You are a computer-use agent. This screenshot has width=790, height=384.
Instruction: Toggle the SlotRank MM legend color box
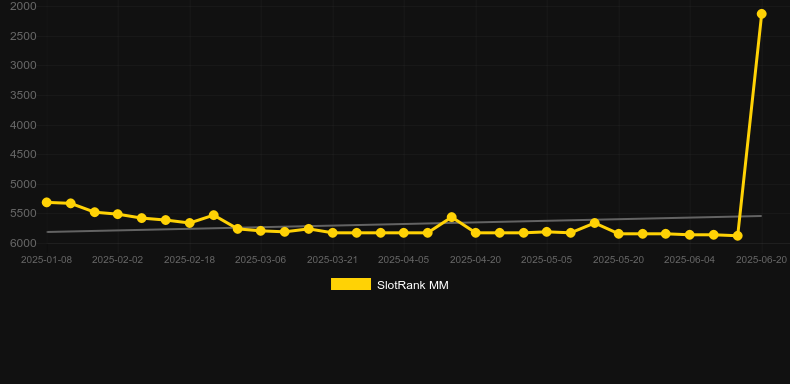coord(351,284)
